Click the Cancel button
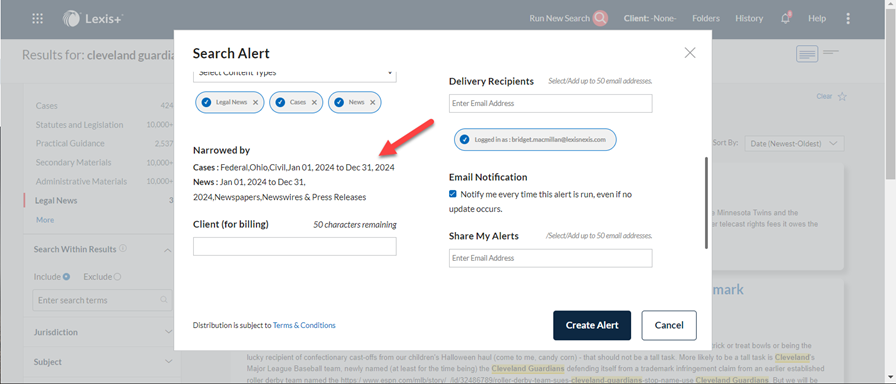The width and height of the screenshot is (896, 384). (669, 325)
